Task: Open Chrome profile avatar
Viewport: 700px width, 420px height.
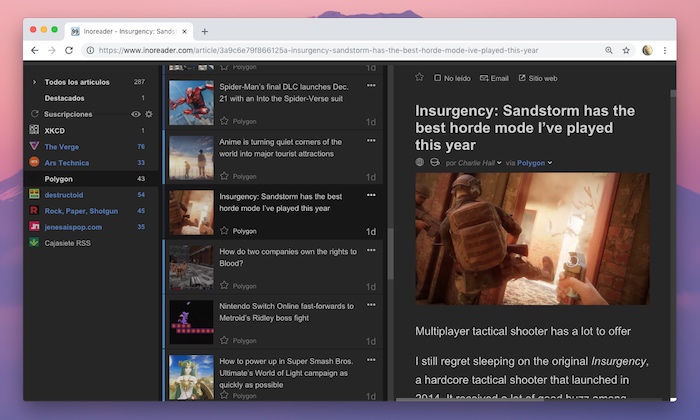Action: [x=647, y=50]
